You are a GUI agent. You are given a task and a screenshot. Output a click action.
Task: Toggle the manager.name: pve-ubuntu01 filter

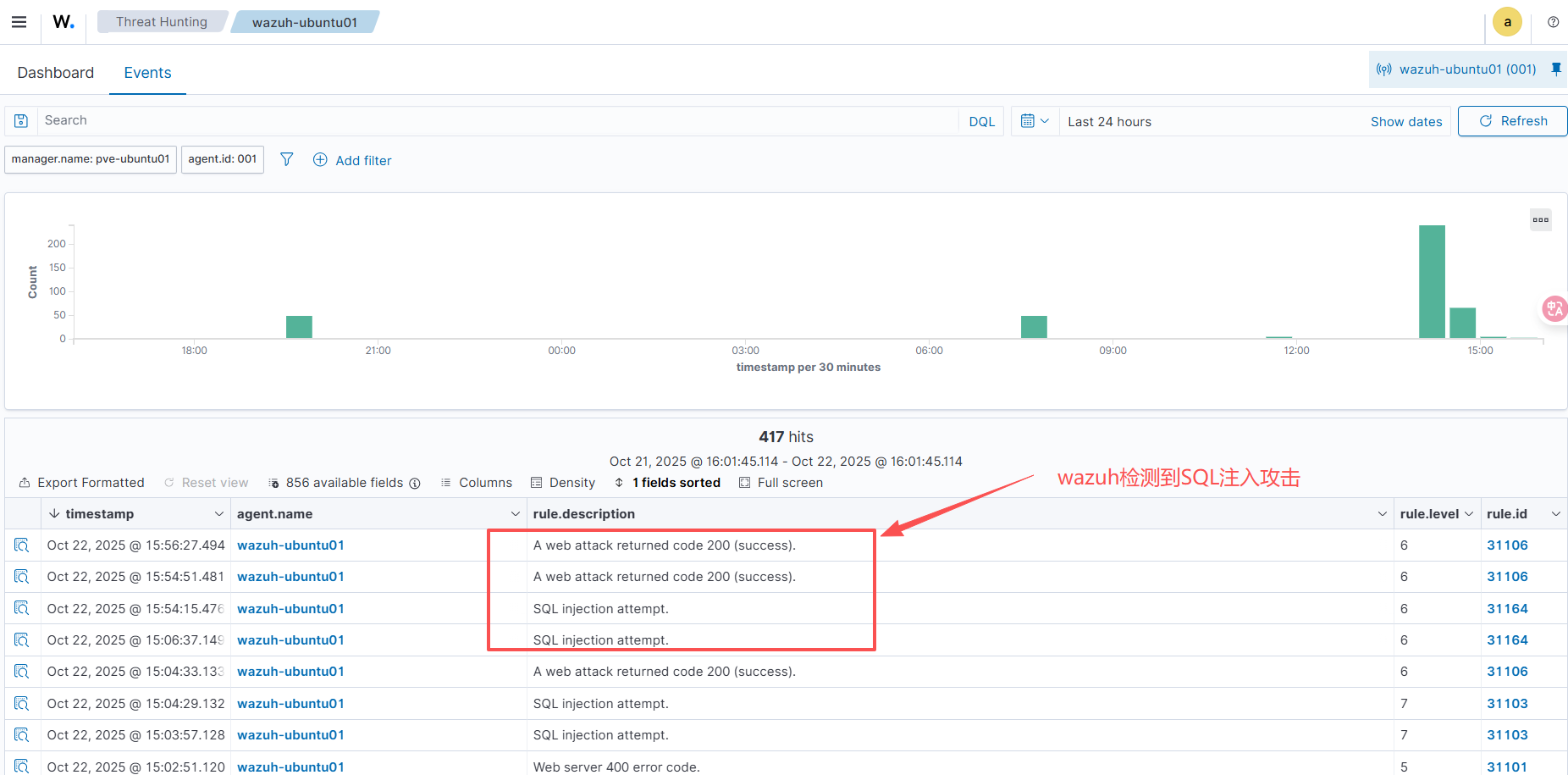pyautogui.click(x=91, y=159)
